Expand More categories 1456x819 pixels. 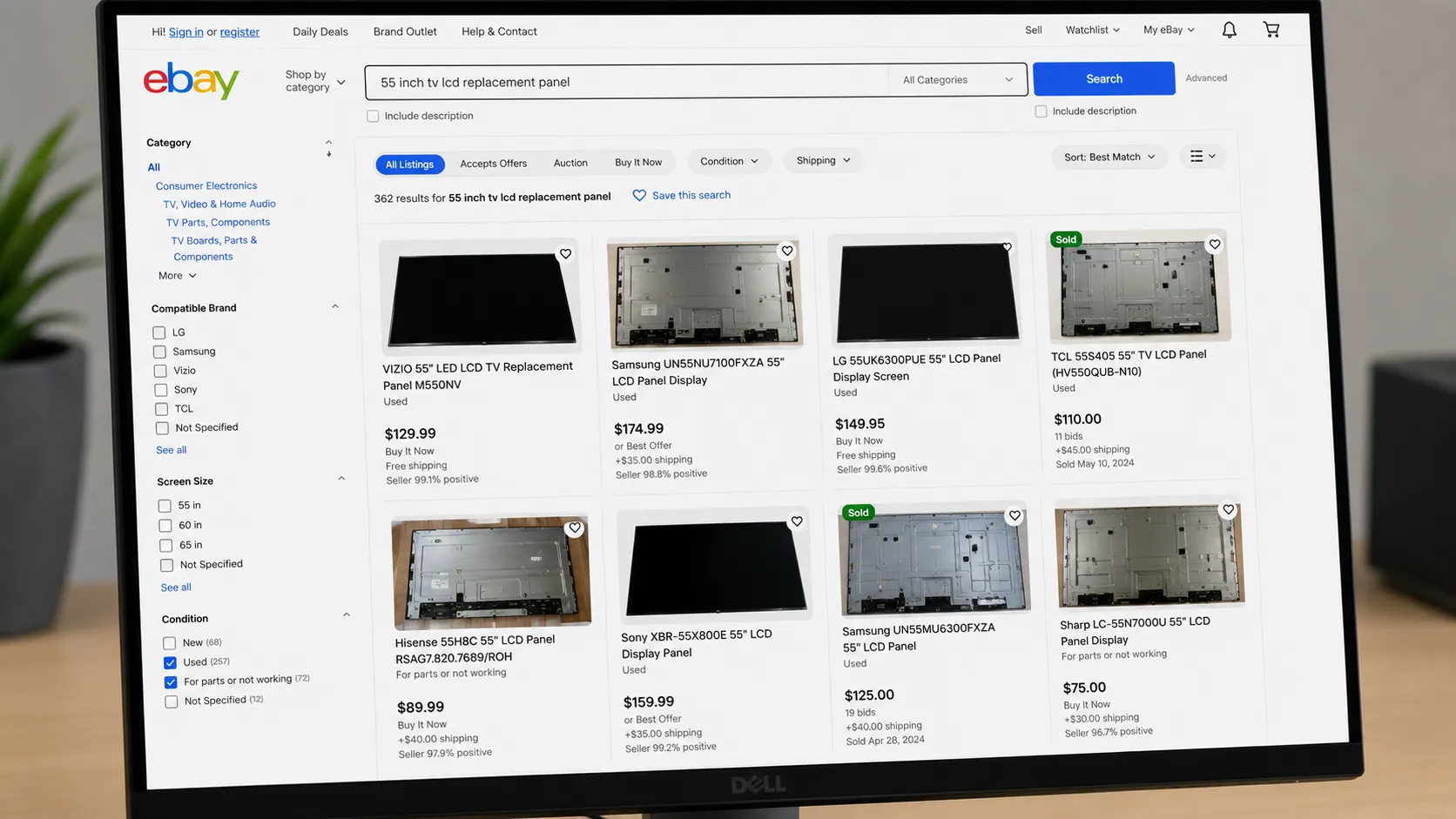click(x=178, y=276)
